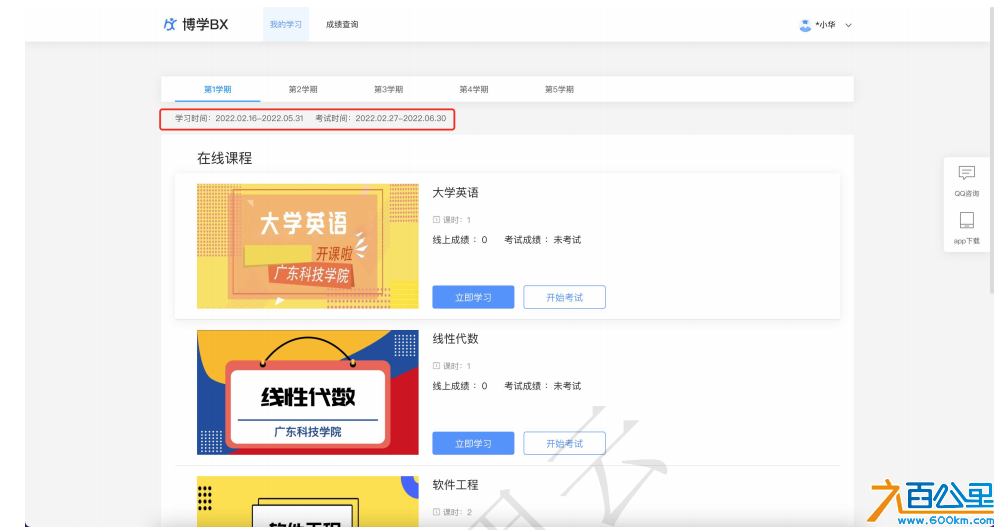Switch to the 第3学期 tab
This screenshot has width=1001, height=530.
388,89
